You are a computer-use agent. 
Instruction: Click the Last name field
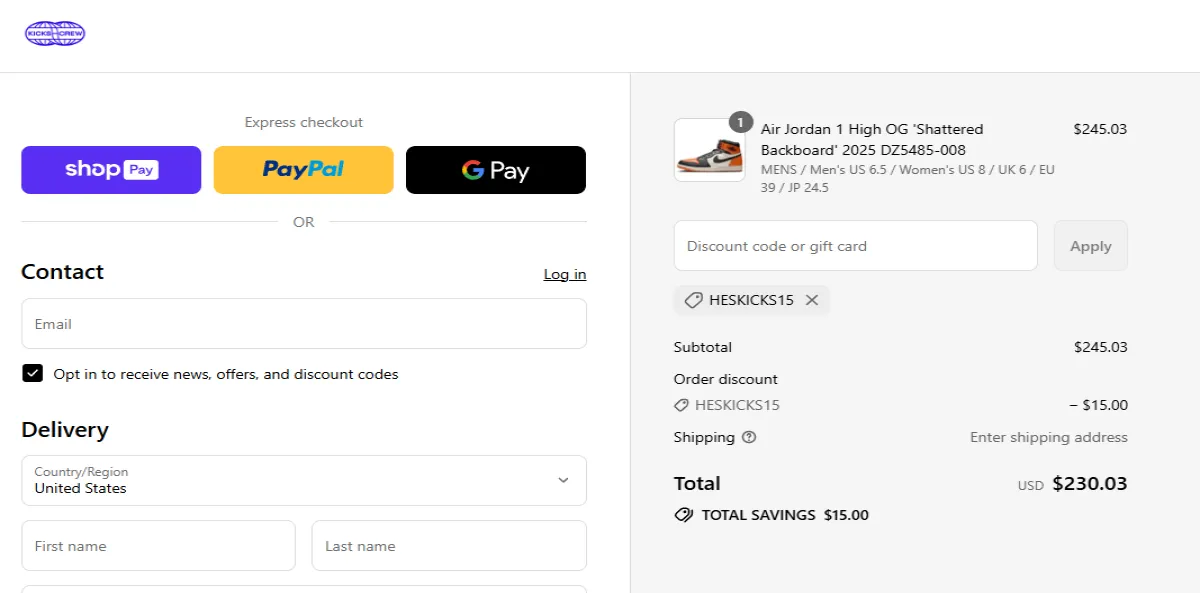pyautogui.click(x=448, y=545)
